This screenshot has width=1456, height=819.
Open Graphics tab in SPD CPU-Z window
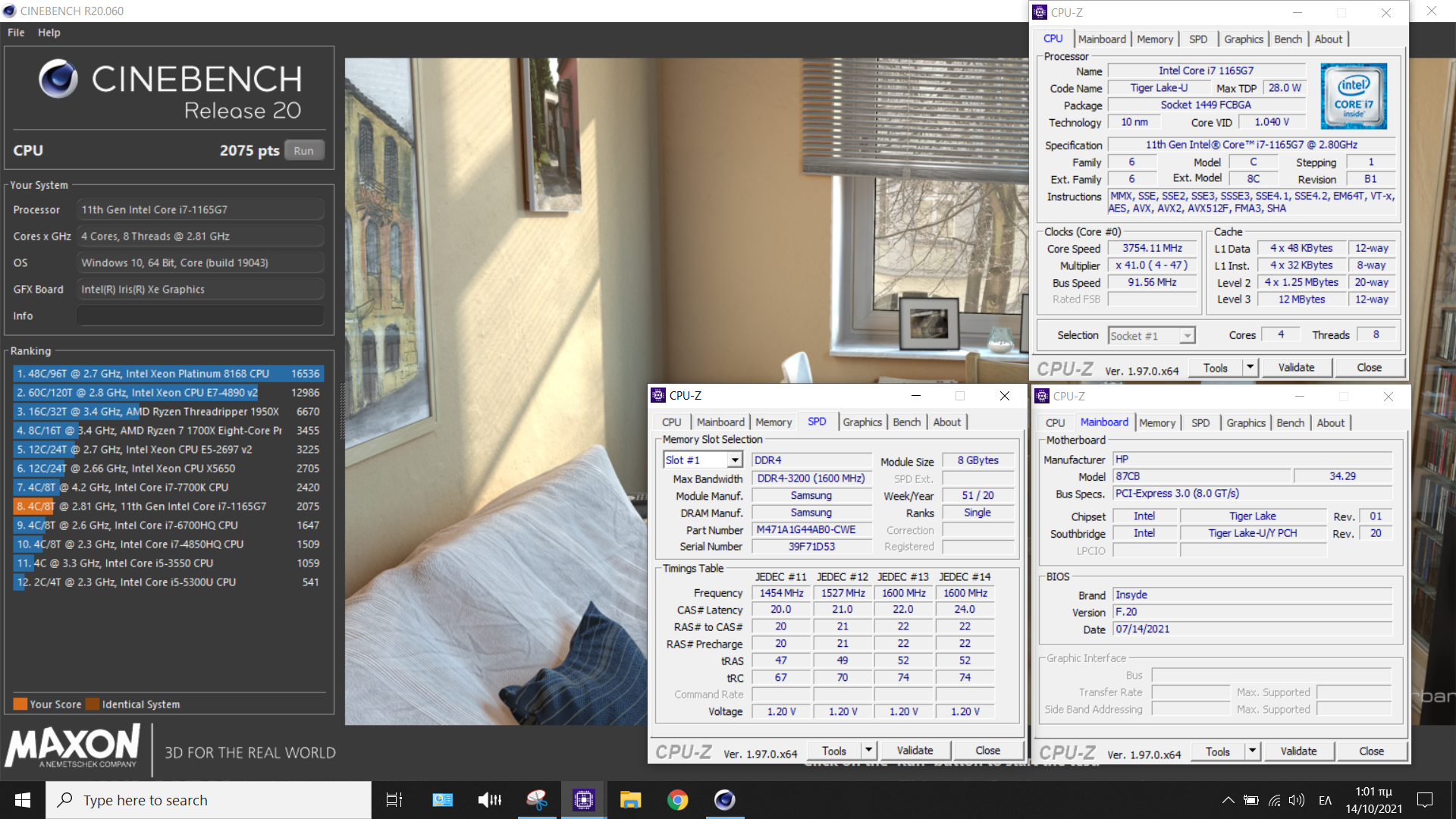coord(862,422)
